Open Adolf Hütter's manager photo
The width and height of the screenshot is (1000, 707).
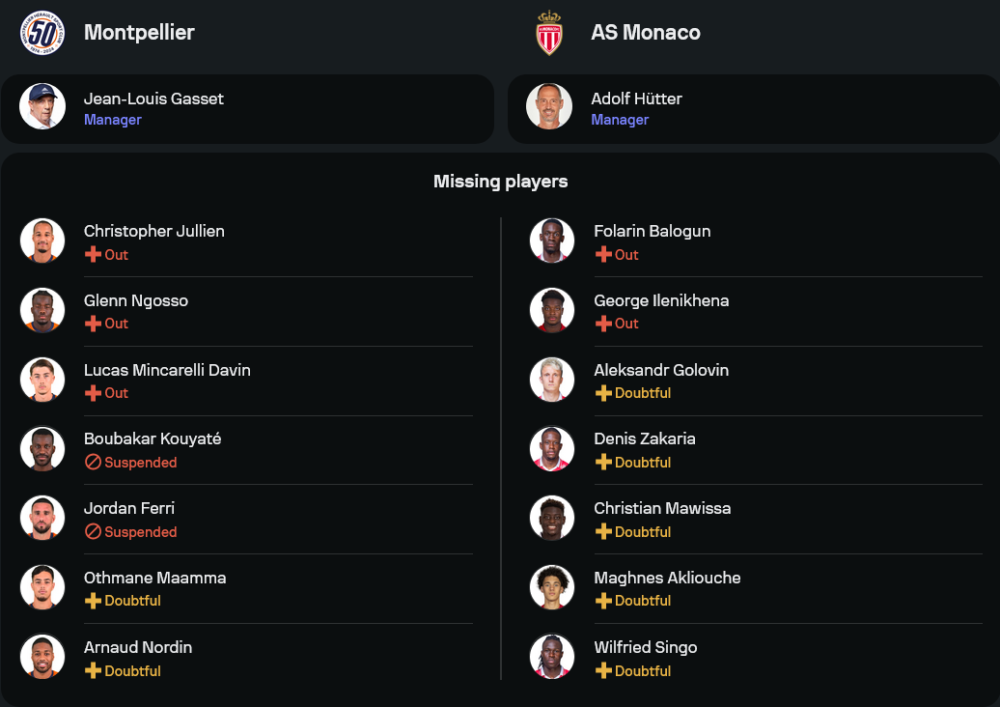pyautogui.click(x=549, y=107)
